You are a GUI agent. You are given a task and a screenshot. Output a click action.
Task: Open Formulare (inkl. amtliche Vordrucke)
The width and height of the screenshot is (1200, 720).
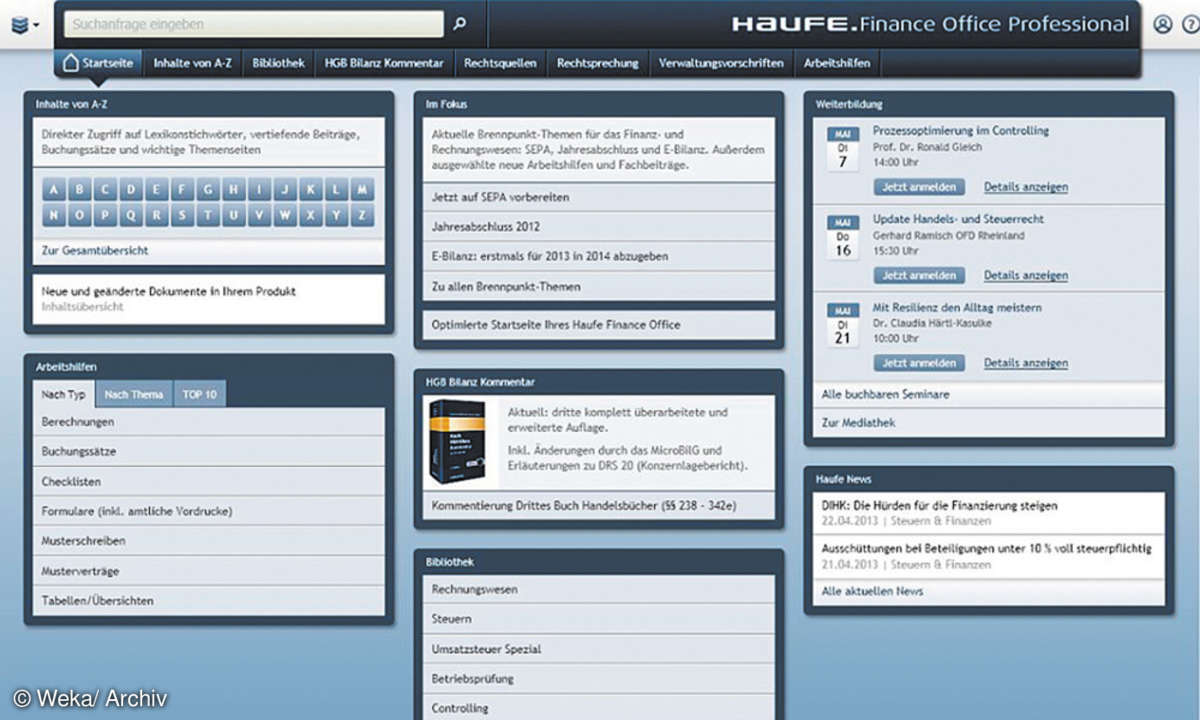tap(208, 511)
